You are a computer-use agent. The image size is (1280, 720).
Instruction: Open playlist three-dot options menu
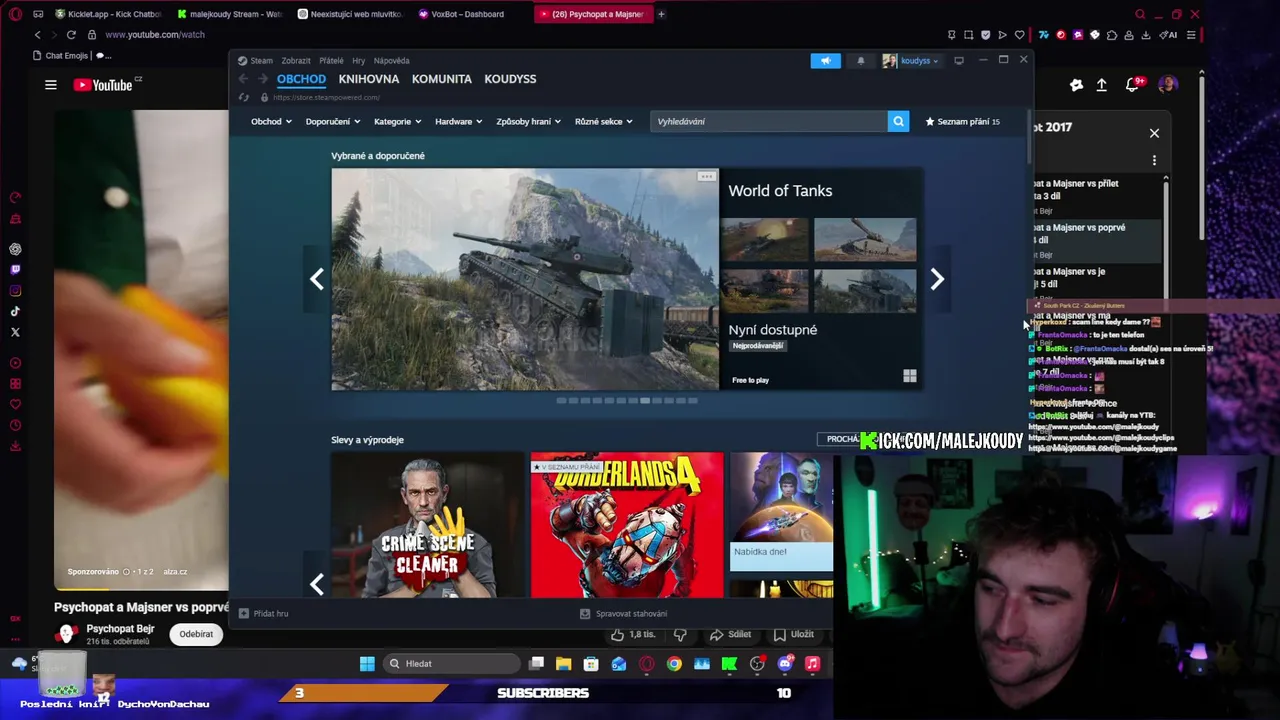click(1154, 160)
